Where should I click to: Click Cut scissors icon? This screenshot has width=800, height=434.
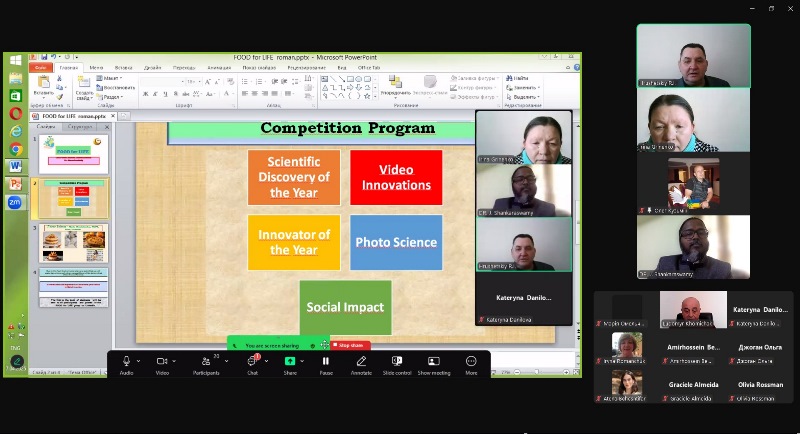[59, 79]
